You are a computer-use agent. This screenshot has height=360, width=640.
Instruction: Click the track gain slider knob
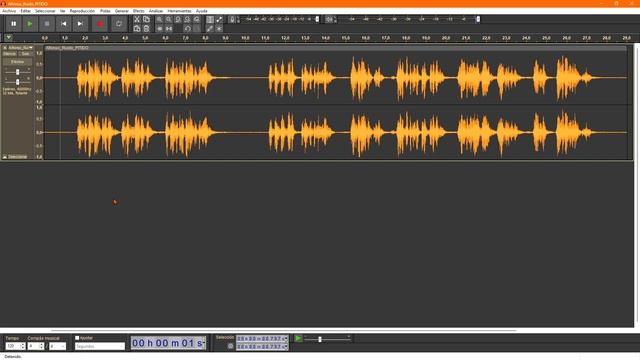(x=18, y=72)
